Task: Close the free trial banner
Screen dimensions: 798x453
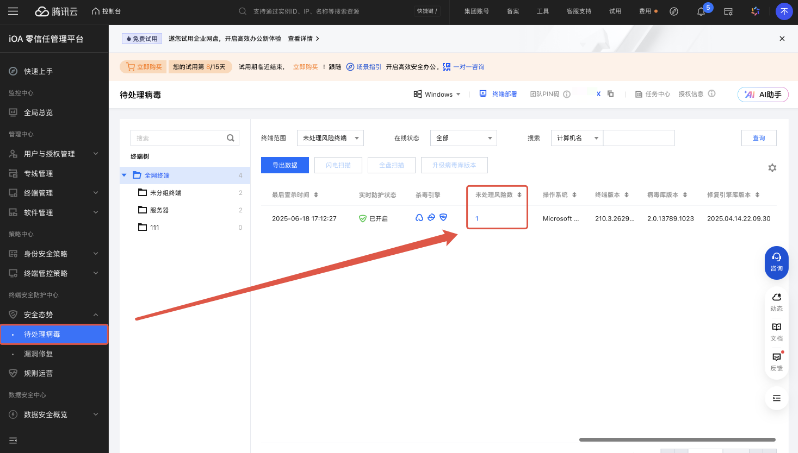Action: tap(782, 38)
